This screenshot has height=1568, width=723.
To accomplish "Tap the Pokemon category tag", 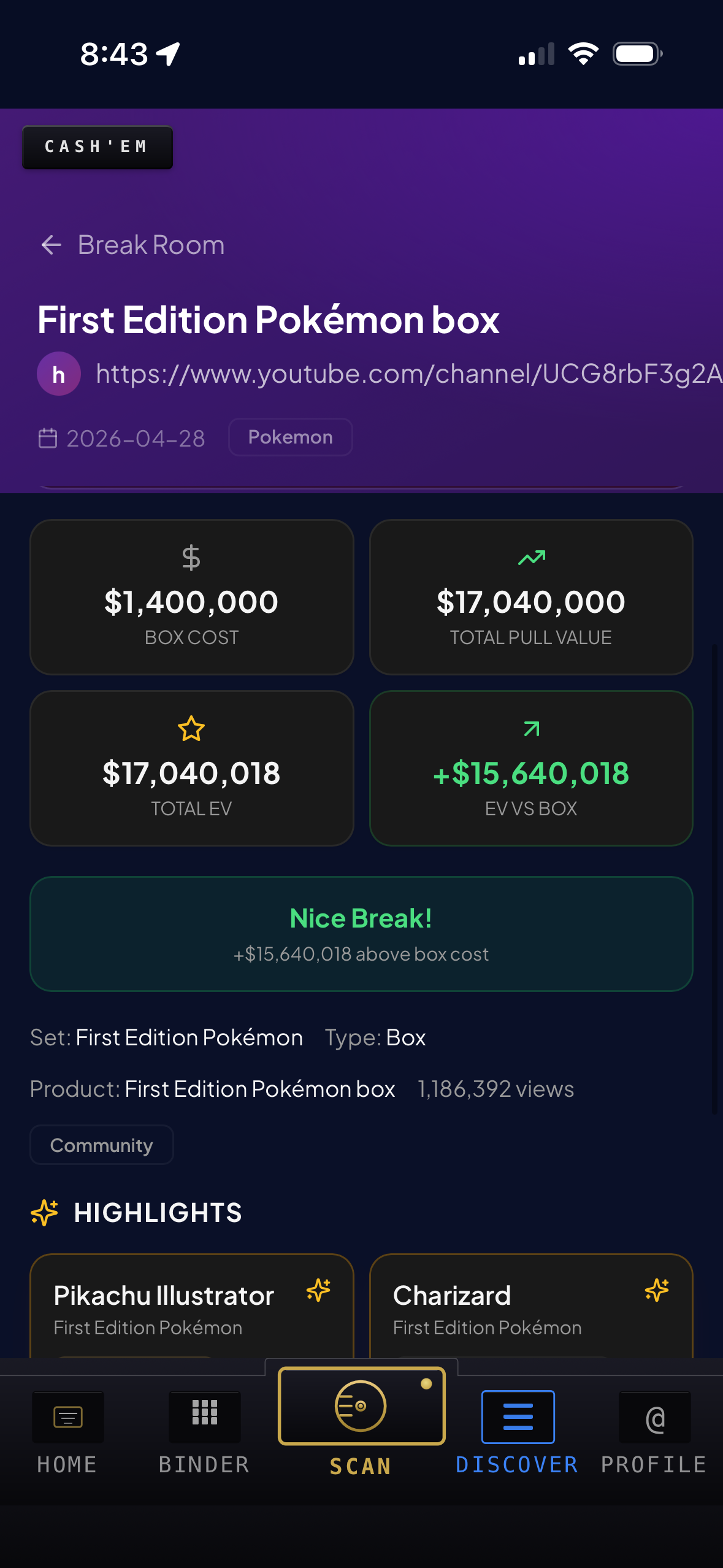I will click(x=291, y=437).
